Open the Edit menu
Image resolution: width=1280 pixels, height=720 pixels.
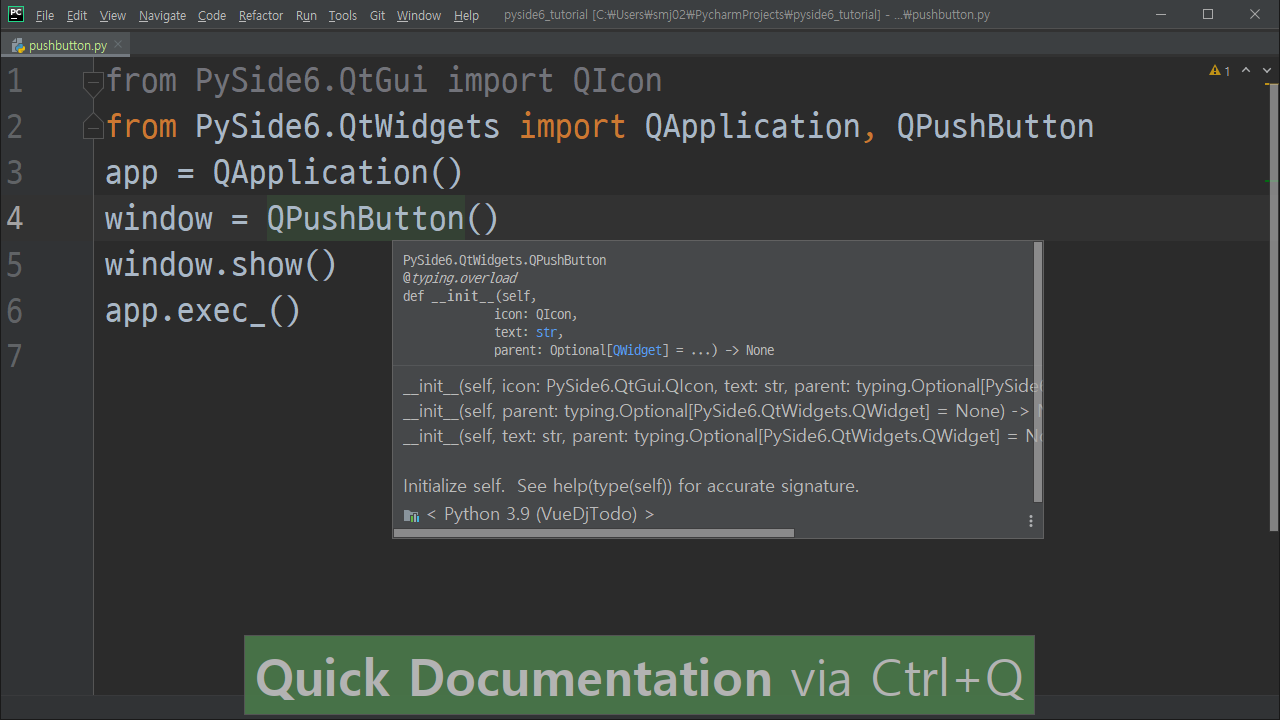(x=77, y=15)
